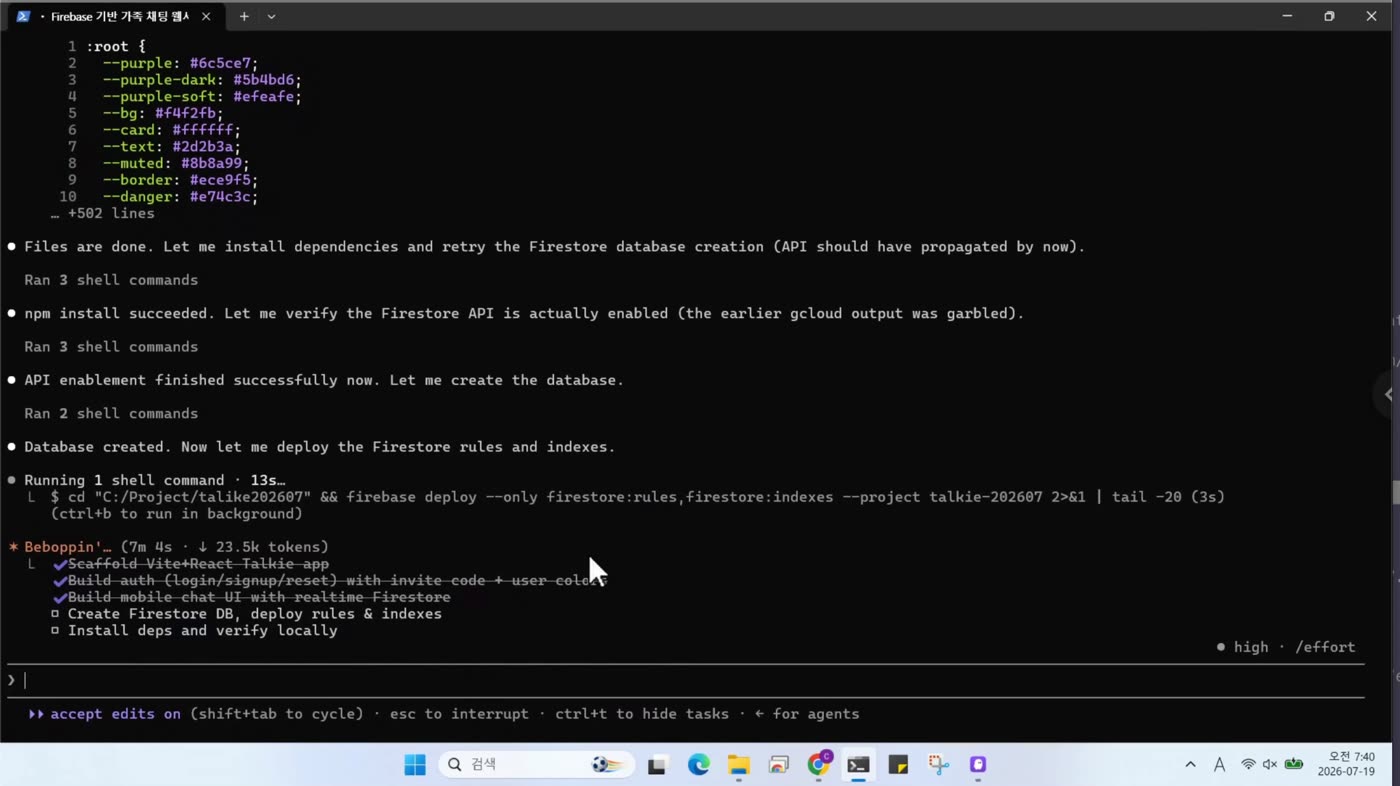This screenshot has height=786, width=1400.
Task: Click 'Ran 2 shell commands' line
Action: coord(111,413)
